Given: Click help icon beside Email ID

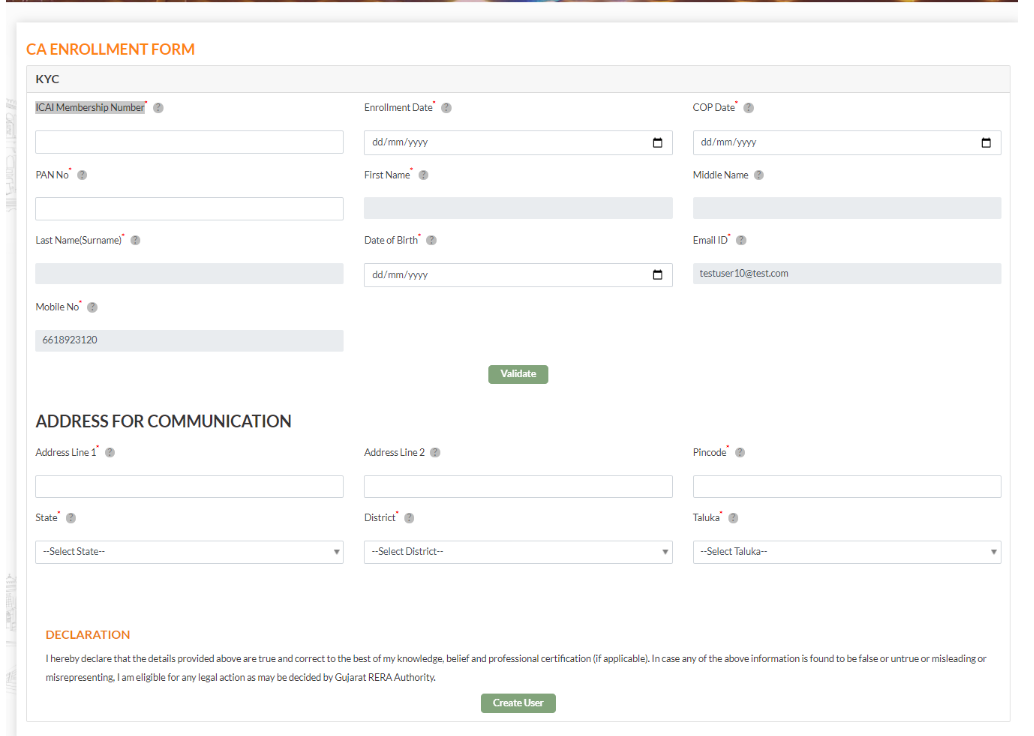Looking at the screenshot, I should (x=741, y=240).
